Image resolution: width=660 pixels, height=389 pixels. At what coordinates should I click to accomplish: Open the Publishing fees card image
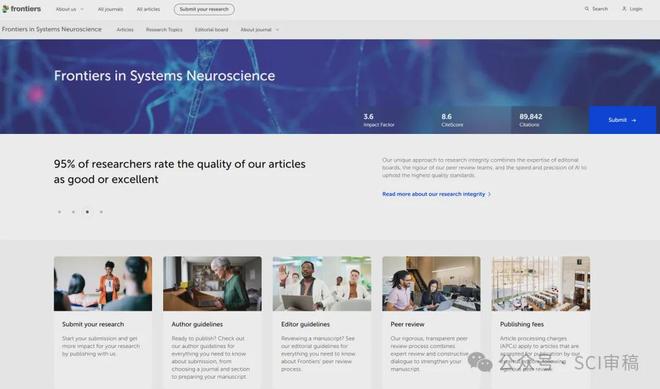pos(541,284)
